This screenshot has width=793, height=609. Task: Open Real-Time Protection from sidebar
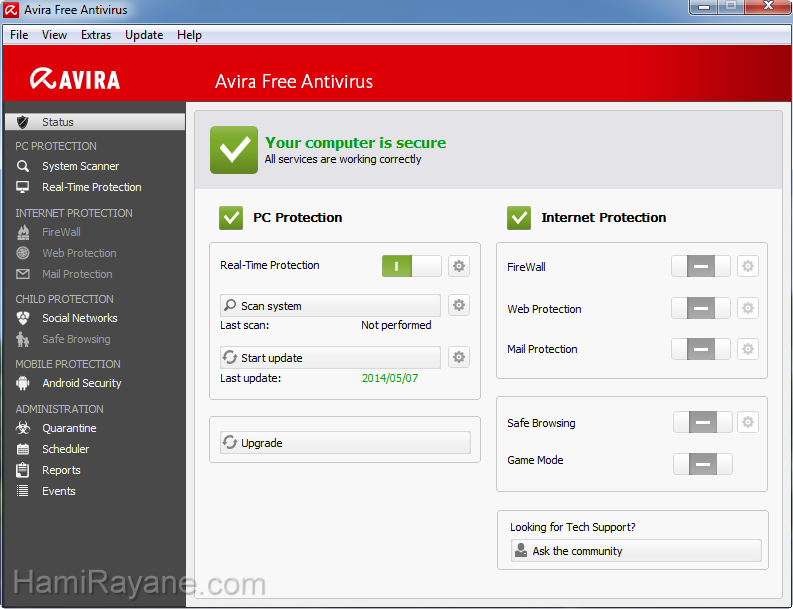click(92, 187)
